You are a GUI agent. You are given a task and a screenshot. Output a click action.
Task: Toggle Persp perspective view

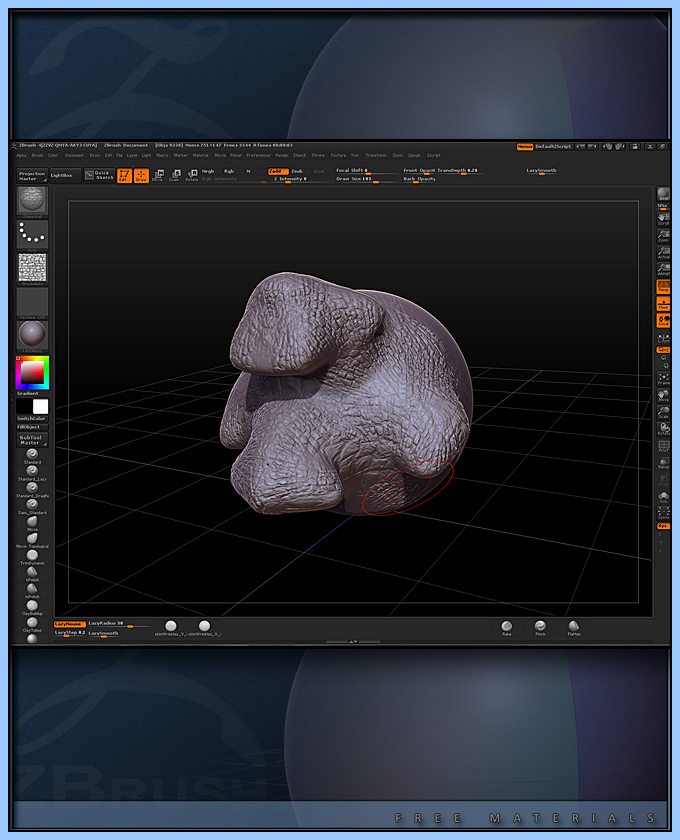pyautogui.click(x=663, y=287)
